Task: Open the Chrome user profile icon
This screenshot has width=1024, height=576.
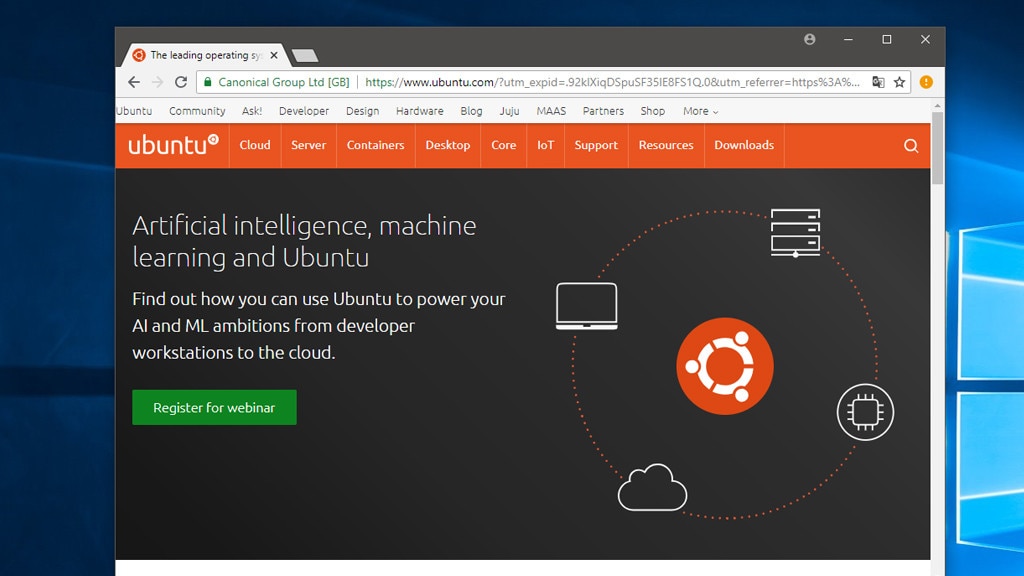Action: pos(810,40)
